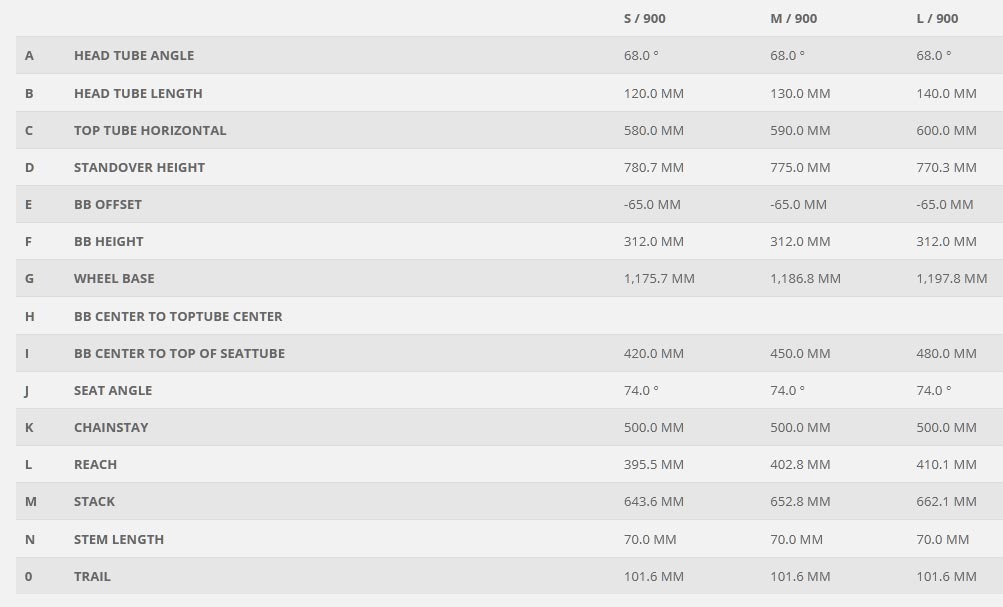Select the 1,175.7 MM wheel base value
The height and width of the screenshot is (607, 1003).
(x=659, y=278)
